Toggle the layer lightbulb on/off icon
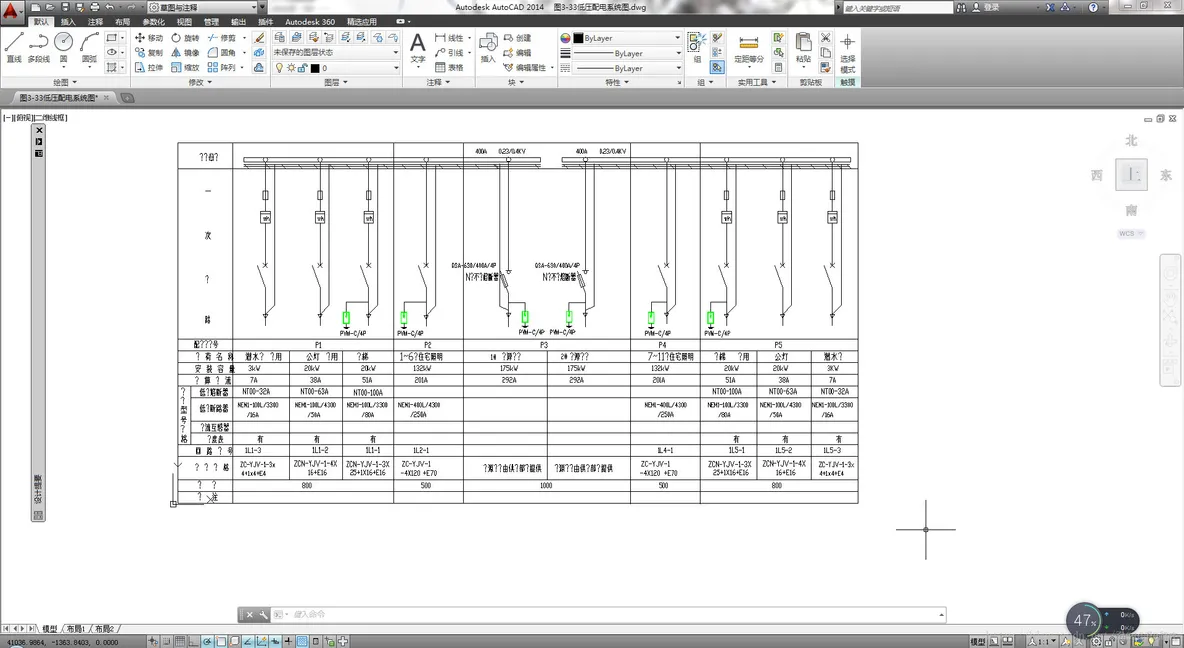The image size is (1184, 648). click(279, 68)
